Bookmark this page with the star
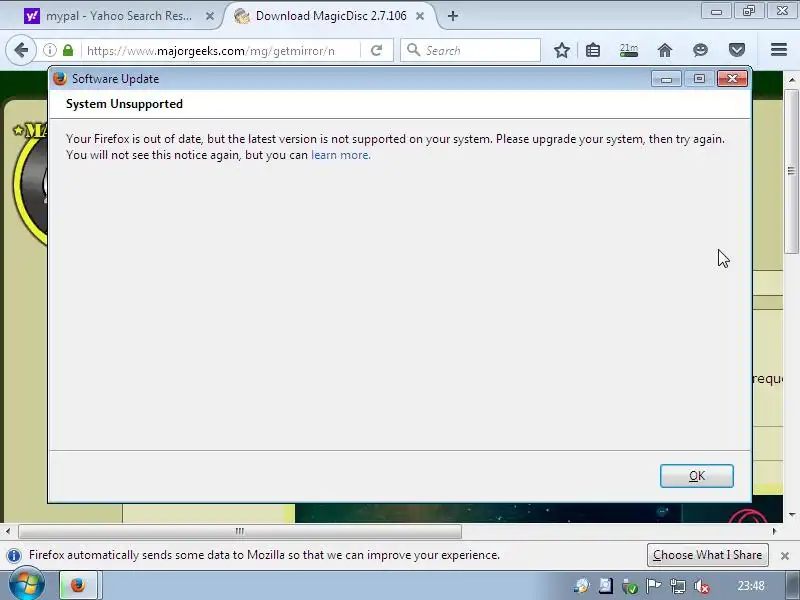800x600 pixels. [x=562, y=50]
